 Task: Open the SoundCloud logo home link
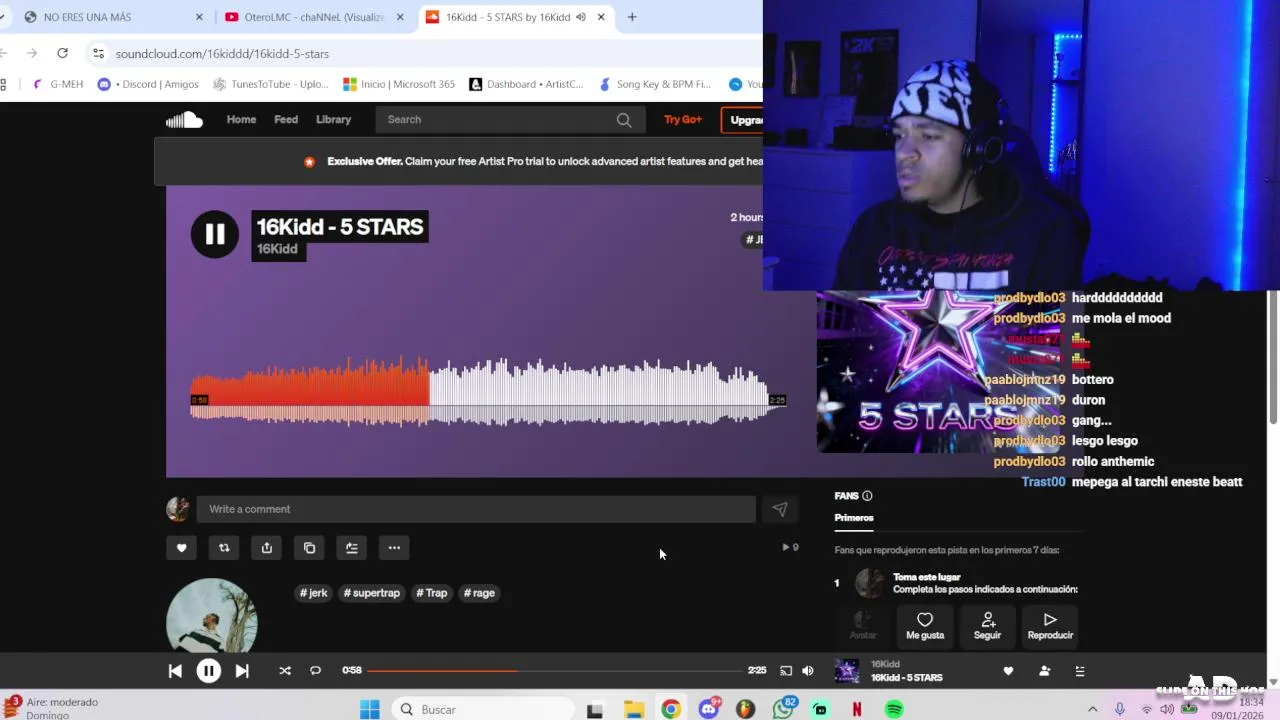pos(184,120)
